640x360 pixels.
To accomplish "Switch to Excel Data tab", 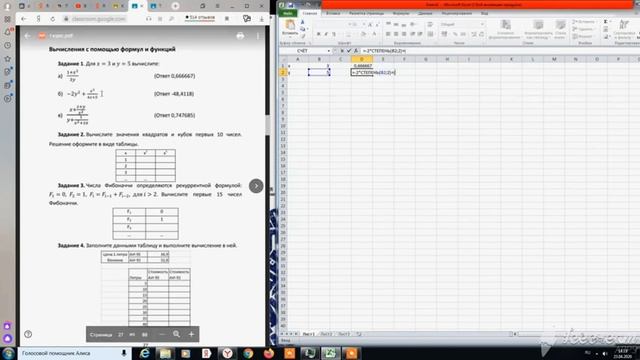I will pyautogui.click(x=425, y=13).
